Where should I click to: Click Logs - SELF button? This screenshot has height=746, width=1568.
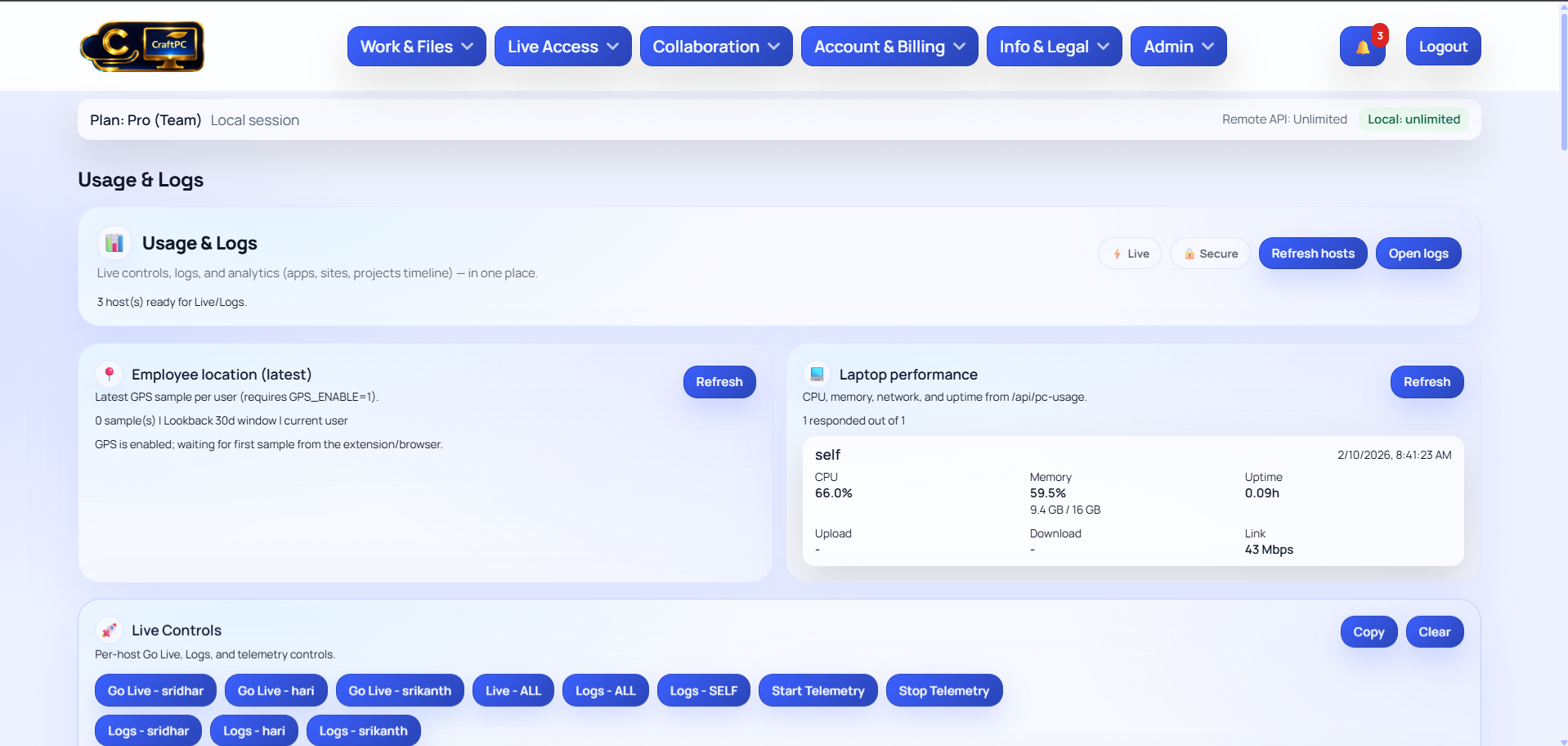[x=704, y=690]
